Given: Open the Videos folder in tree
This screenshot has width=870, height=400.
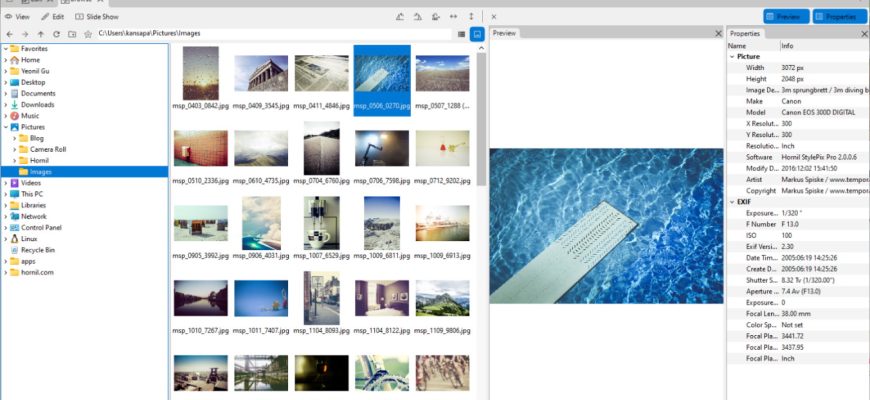Looking at the screenshot, I should (x=26, y=183).
